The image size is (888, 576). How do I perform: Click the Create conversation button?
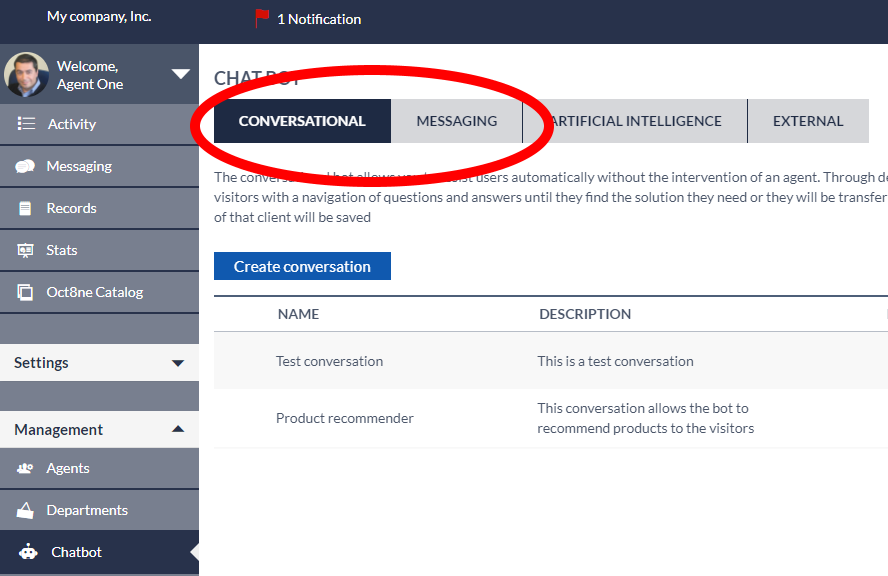[302, 266]
